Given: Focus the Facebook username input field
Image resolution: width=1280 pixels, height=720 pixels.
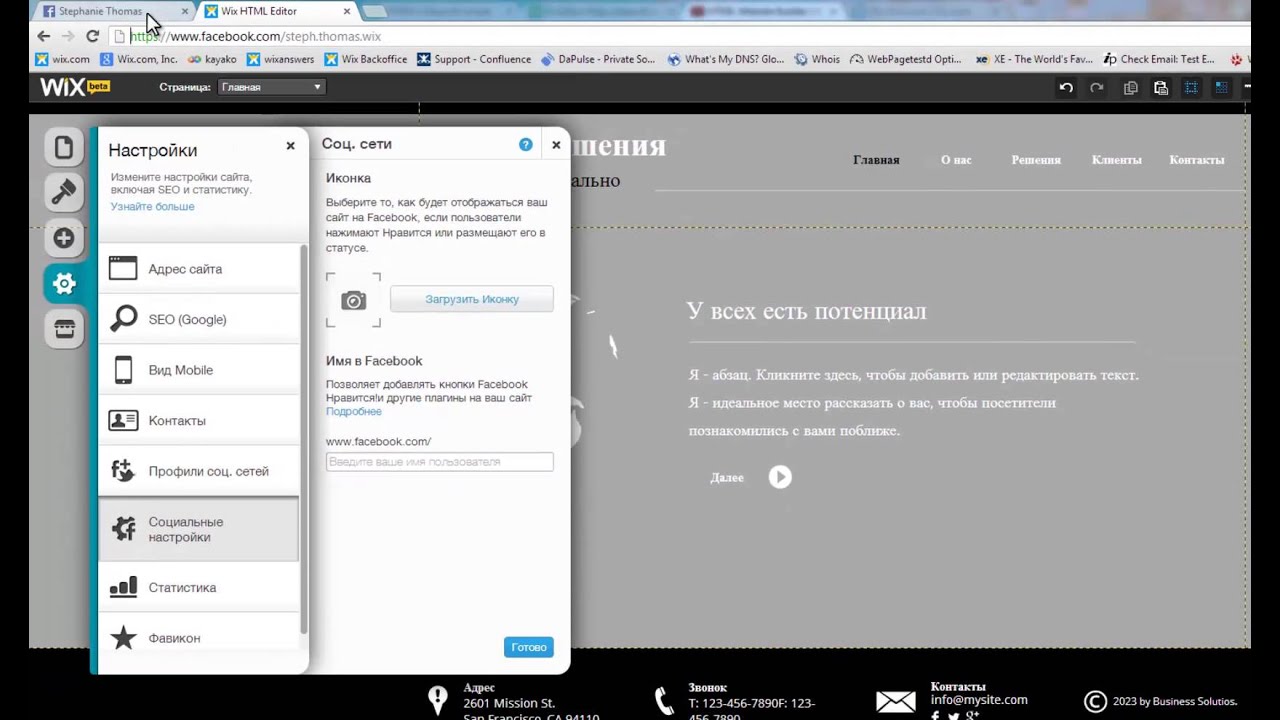Looking at the screenshot, I should pos(439,462).
